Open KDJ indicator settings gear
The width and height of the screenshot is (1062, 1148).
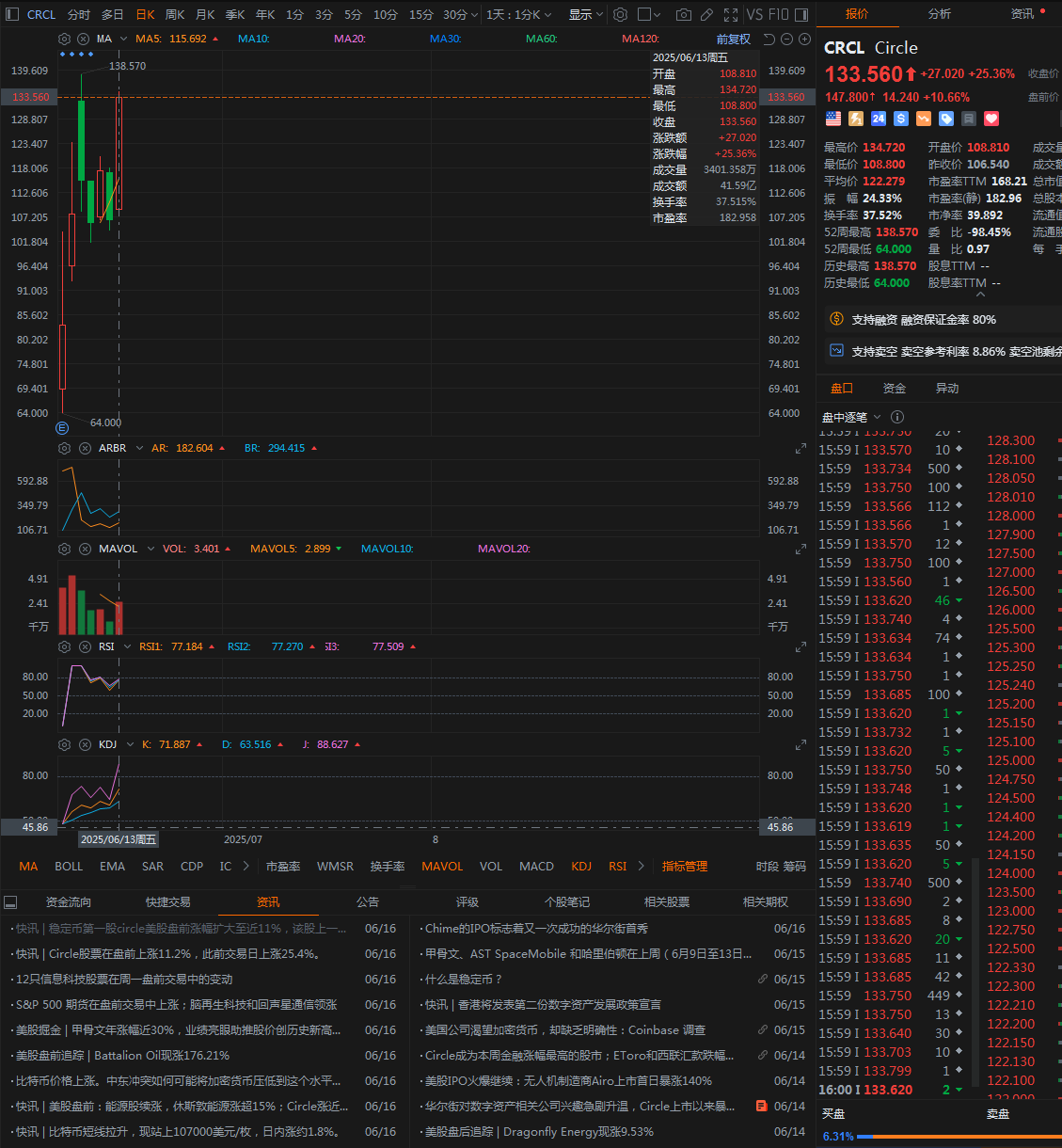(x=64, y=744)
